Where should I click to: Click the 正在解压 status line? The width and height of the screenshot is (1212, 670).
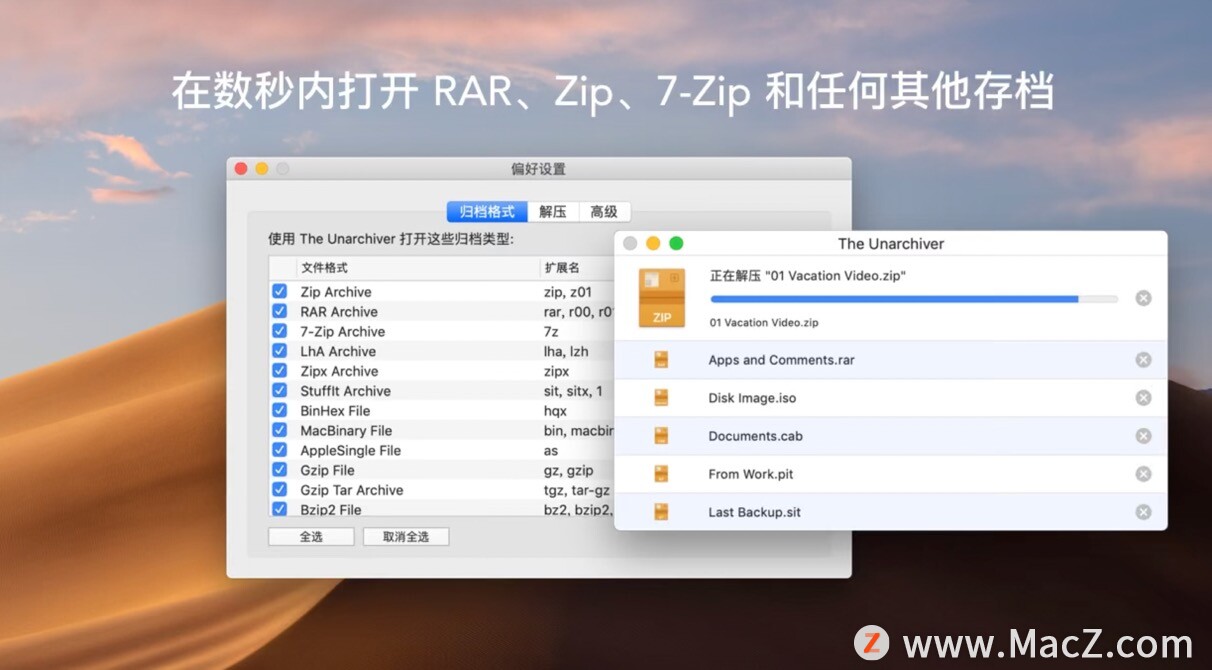pyautogui.click(x=809, y=275)
